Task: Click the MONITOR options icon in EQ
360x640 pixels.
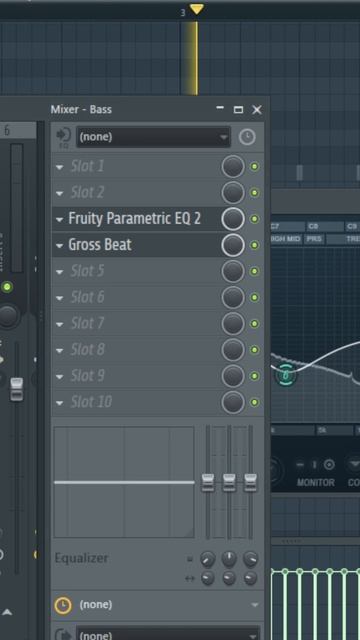Action: (329, 464)
